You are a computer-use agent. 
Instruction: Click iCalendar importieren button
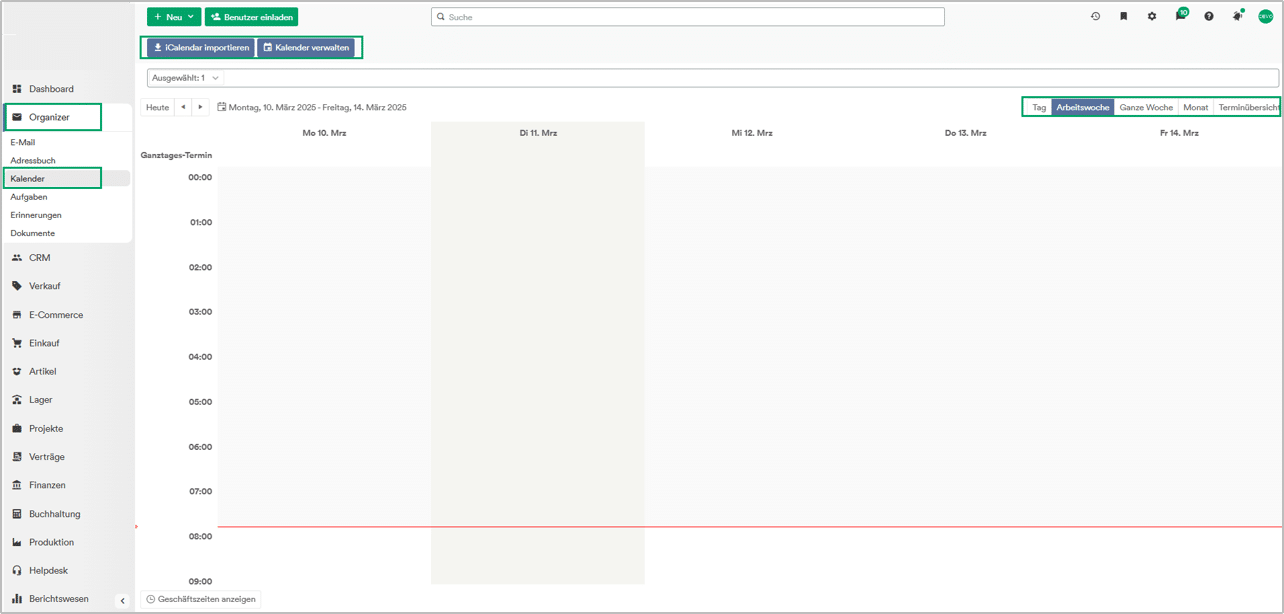pos(201,47)
